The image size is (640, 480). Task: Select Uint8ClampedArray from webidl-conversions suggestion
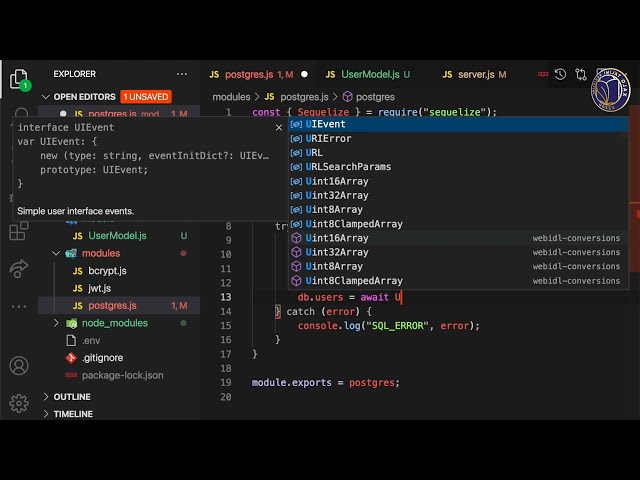pyautogui.click(x=458, y=281)
